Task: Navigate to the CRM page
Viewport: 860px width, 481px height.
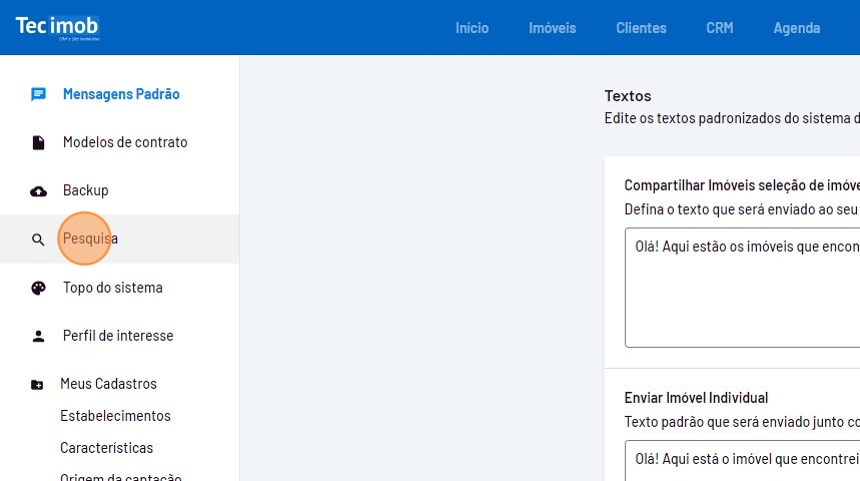Action: coord(719,28)
